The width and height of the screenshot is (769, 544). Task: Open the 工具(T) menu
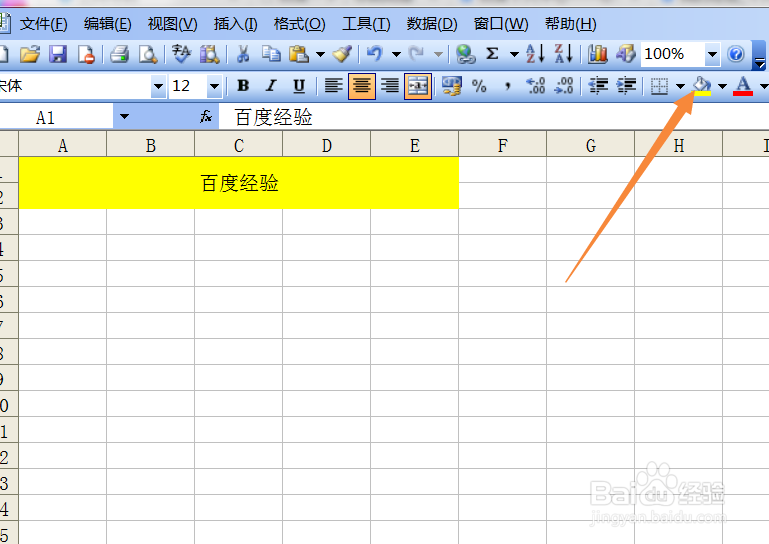click(366, 24)
